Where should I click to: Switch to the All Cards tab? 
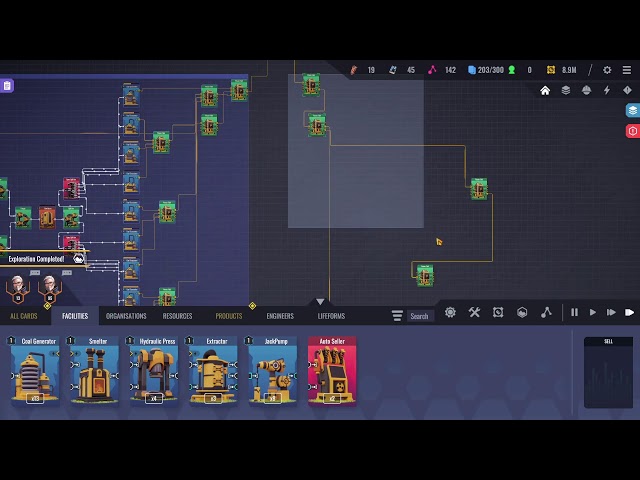click(x=24, y=316)
